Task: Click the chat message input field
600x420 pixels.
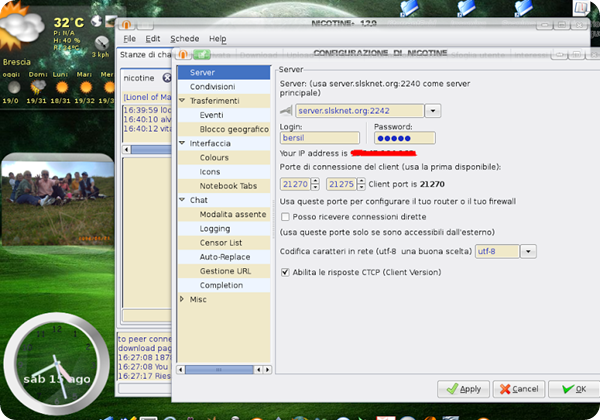Action: pyautogui.click(x=147, y=315)
